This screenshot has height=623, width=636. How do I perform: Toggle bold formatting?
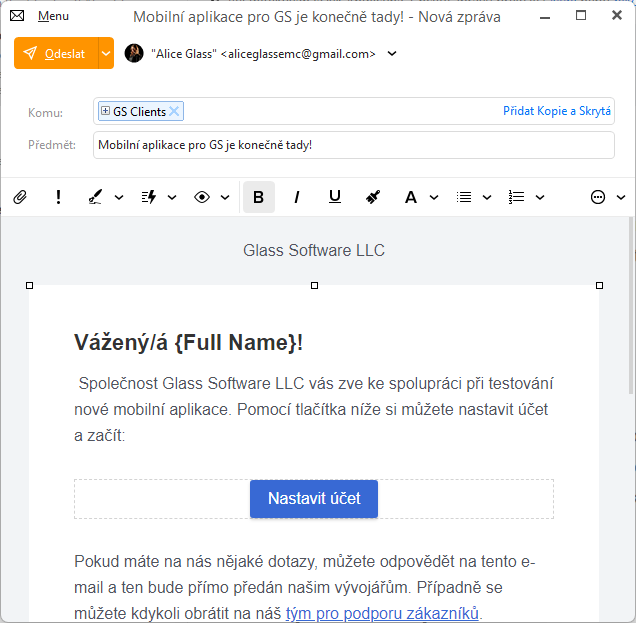(x=259, y=198)
